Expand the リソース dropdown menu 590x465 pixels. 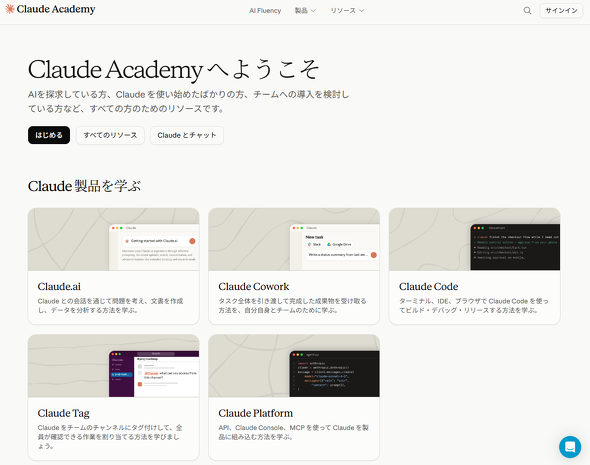pos(347,11)
